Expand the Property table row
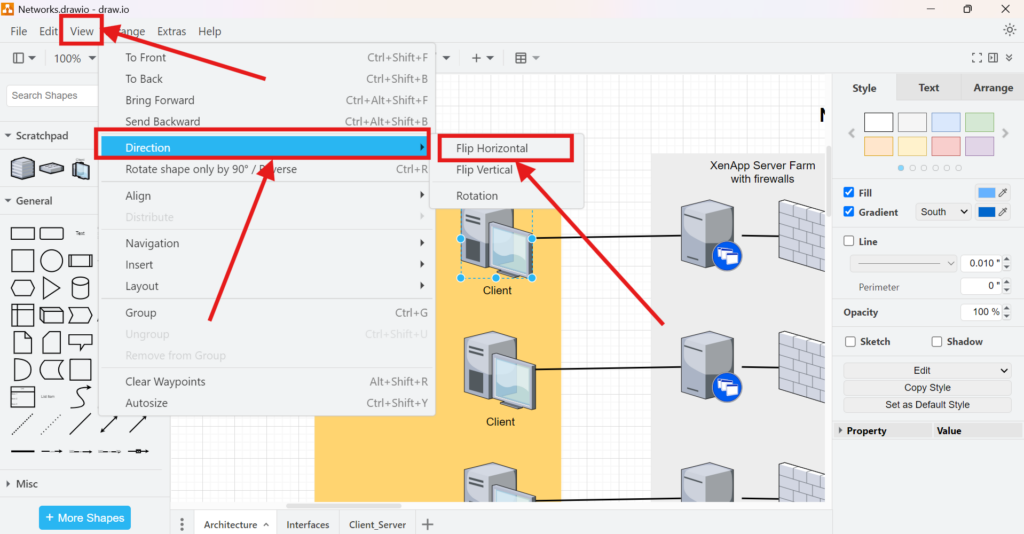 tap(841, 431)
